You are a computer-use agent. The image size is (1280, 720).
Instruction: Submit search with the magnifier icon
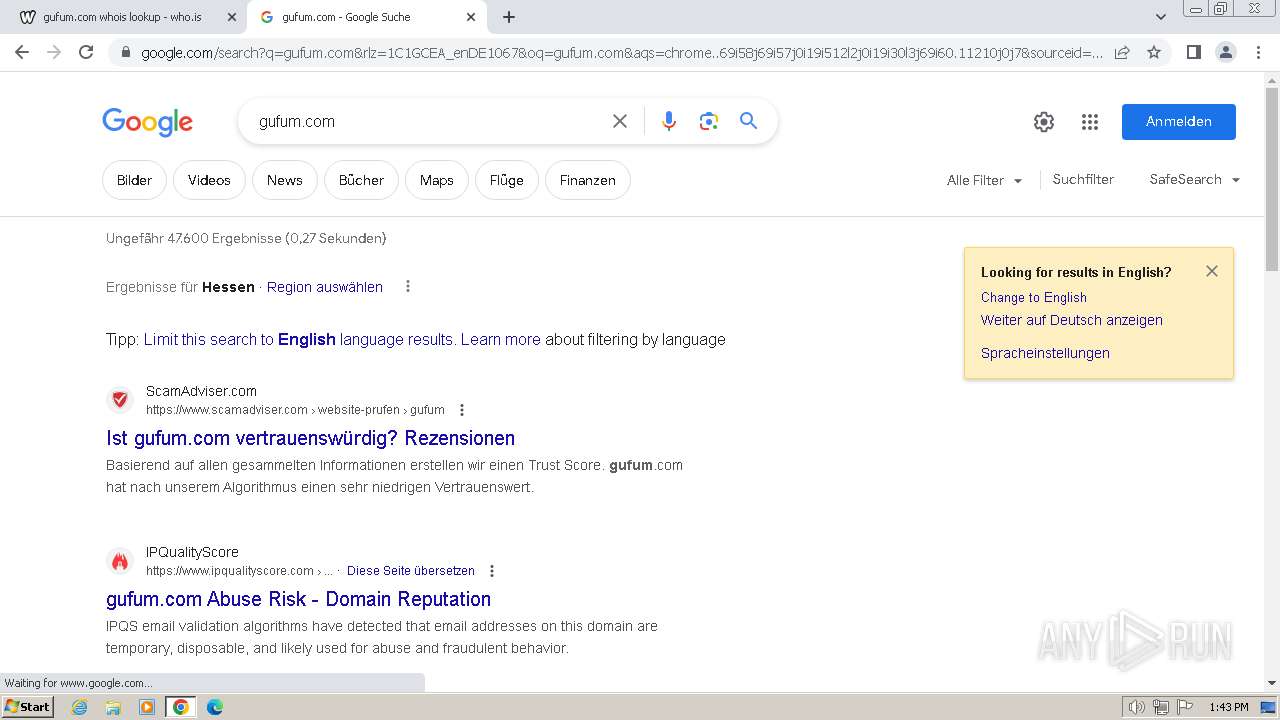tap(748, 121)
